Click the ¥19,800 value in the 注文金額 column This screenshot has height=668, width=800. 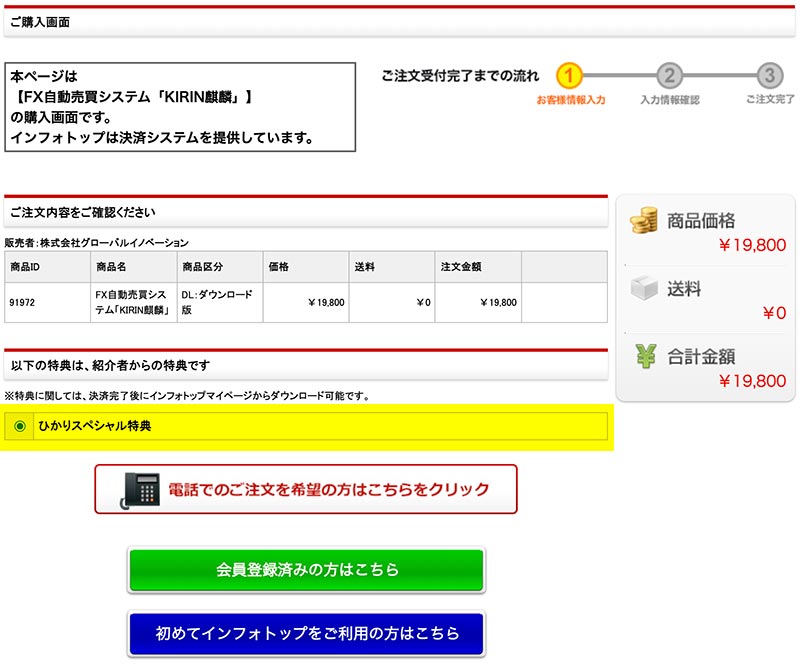click(498, 303)
